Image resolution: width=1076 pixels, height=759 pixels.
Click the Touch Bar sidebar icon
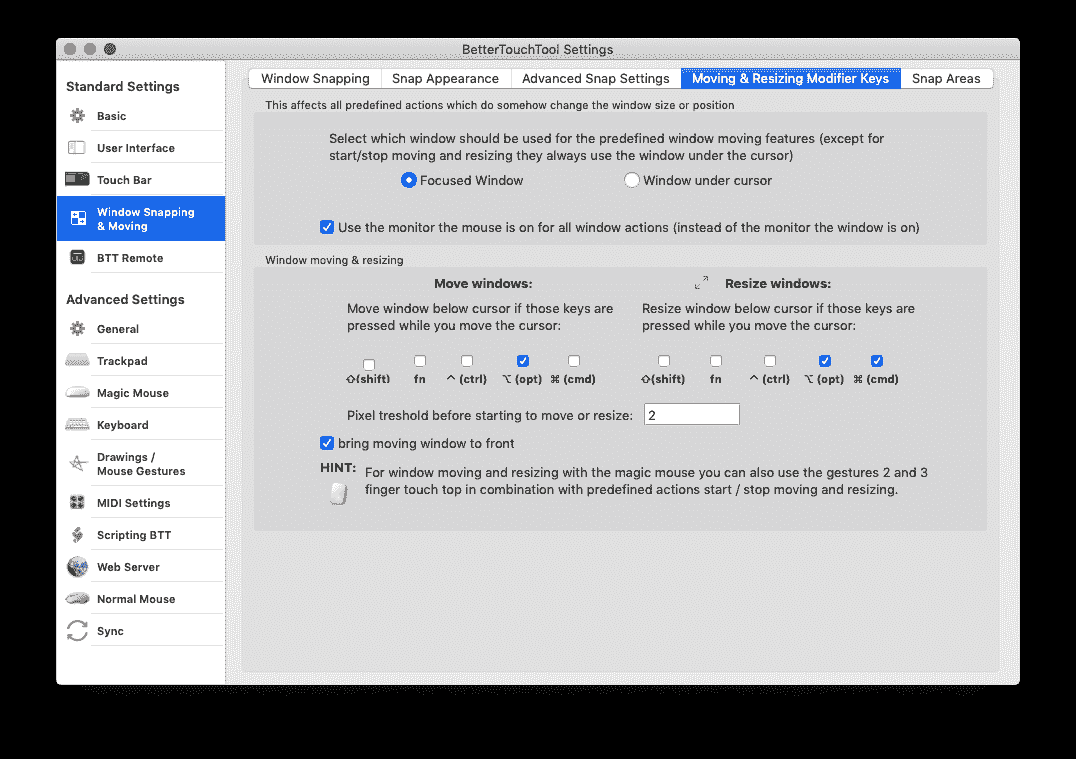point(77,179)
